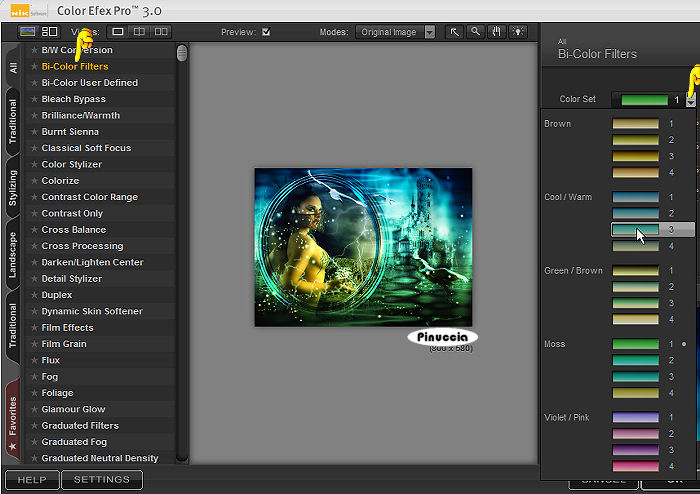
Task: Select the zoom magnifier tool
Action: (x=475, y=32)
